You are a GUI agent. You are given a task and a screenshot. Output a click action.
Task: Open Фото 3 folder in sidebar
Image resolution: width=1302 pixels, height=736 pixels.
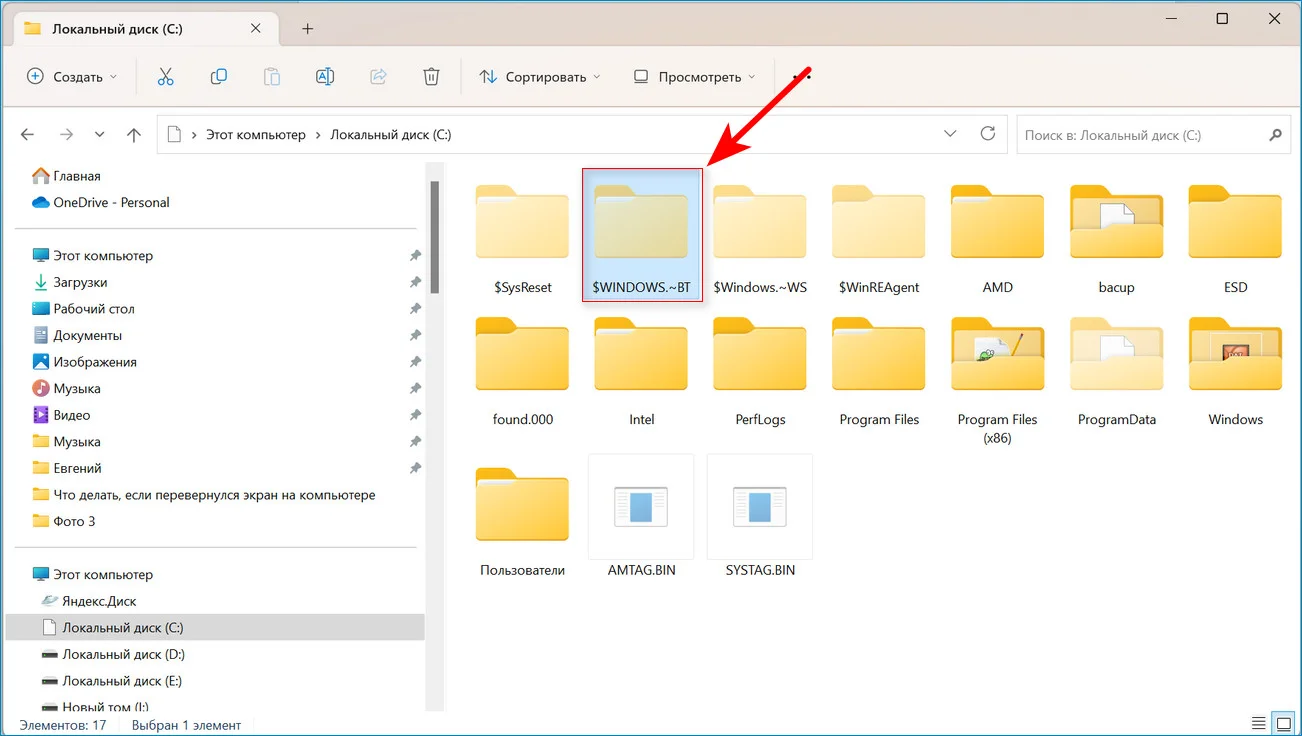pos(63,521)
